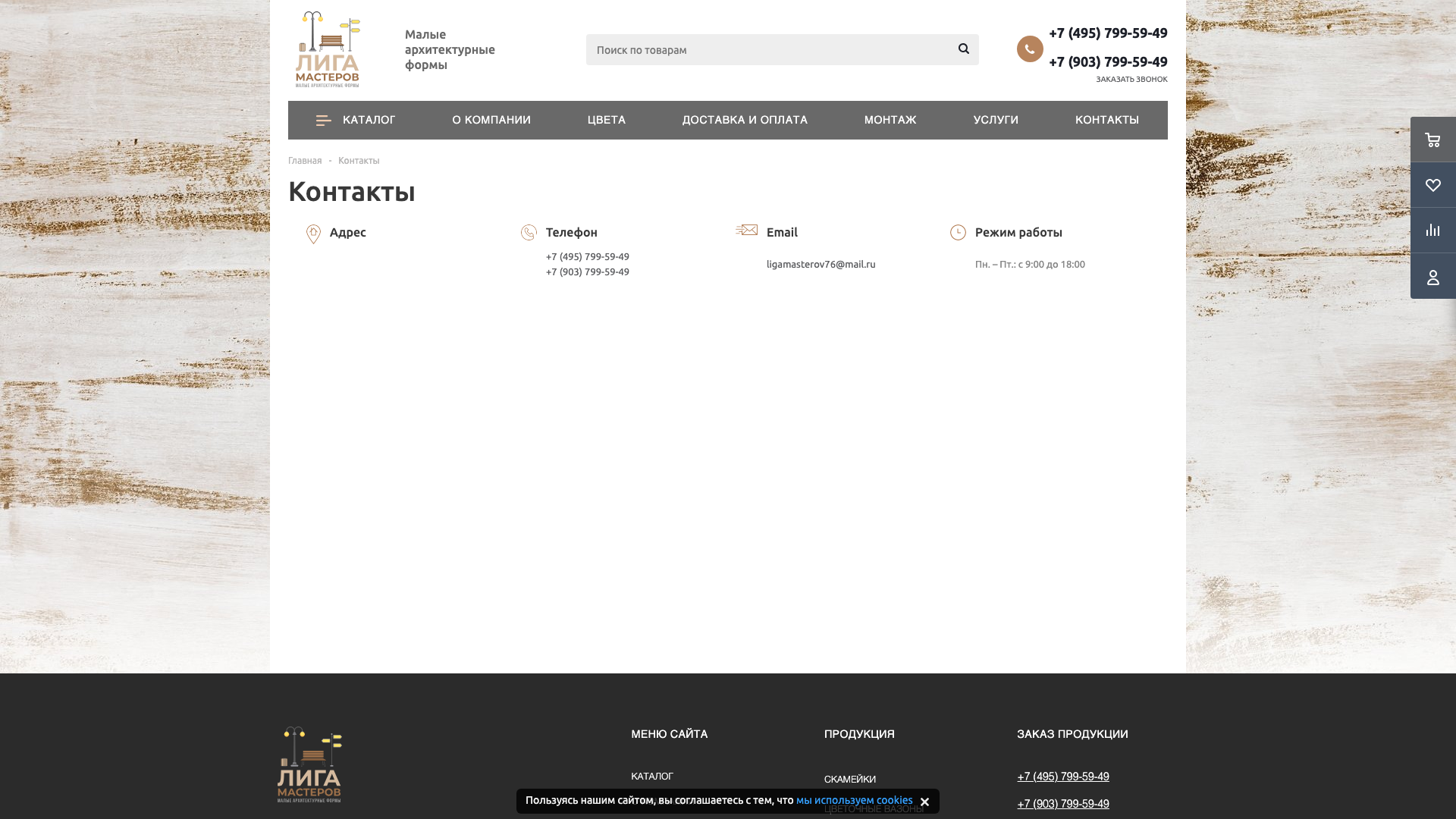Click the Liga Masterov header logo
Viewport: 1456px width, 819px height.
[328, 49]
